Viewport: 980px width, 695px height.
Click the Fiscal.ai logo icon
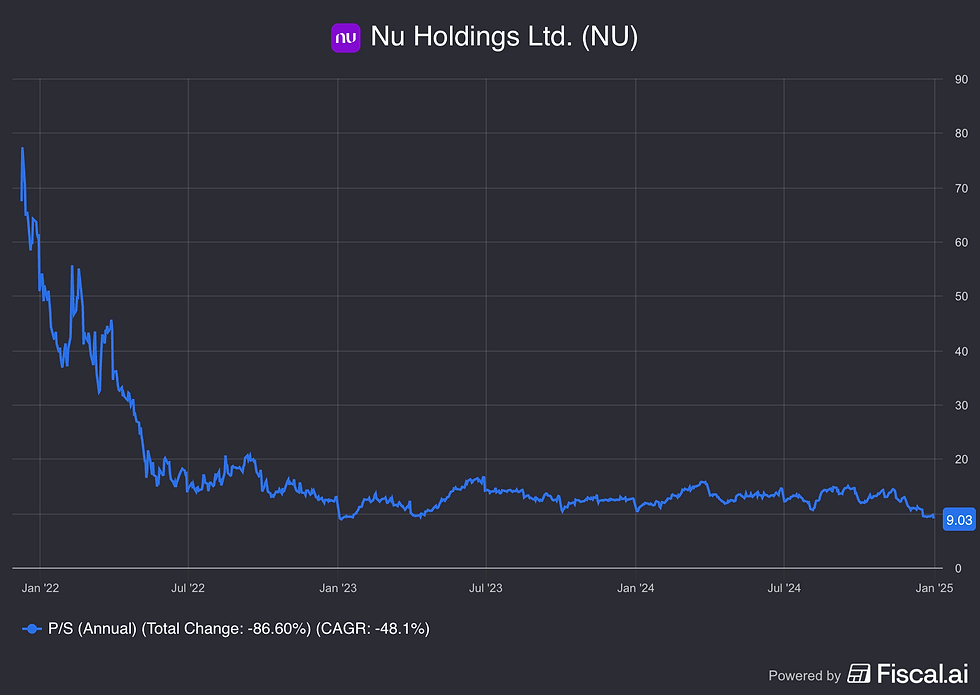pos(859,674)
